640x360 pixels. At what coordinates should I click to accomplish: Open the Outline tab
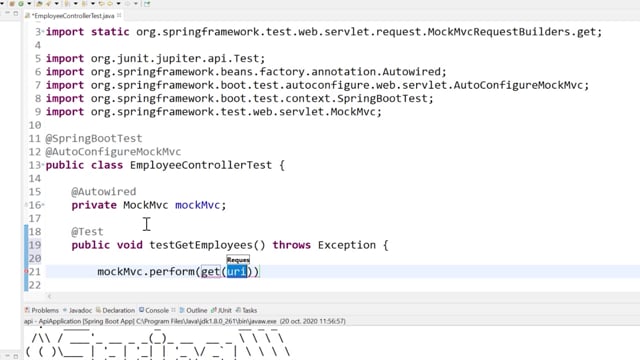click(x=193, y=310)
